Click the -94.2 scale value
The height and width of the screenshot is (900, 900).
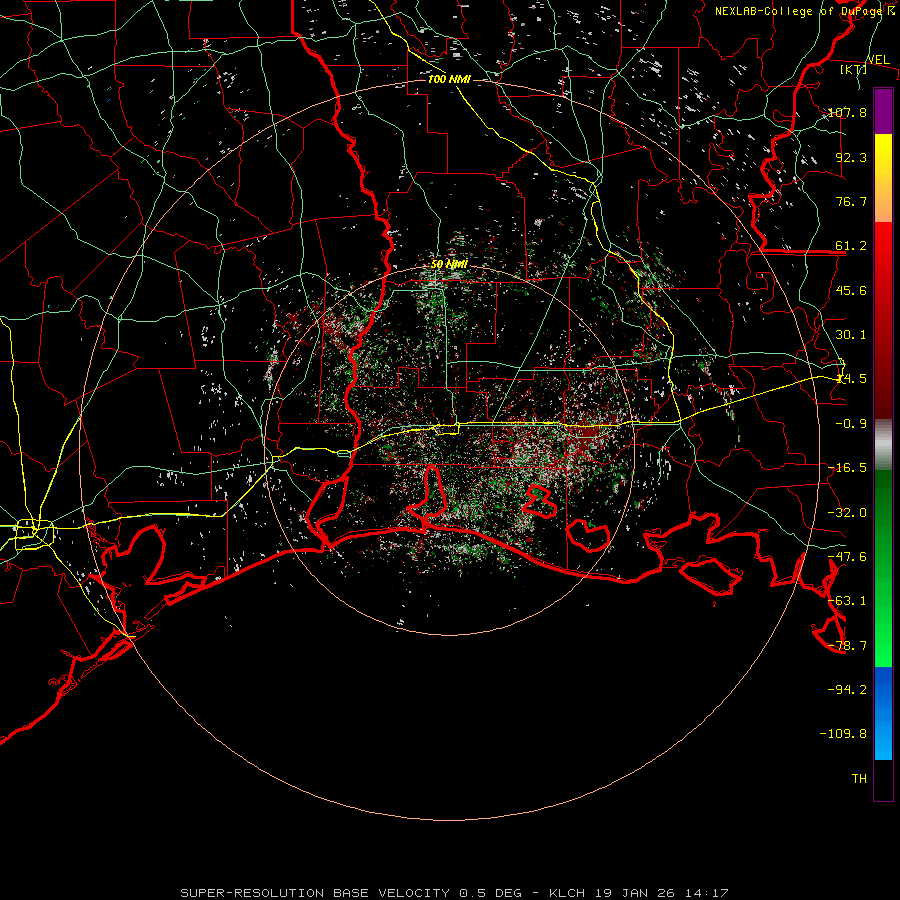click(848, 690)
